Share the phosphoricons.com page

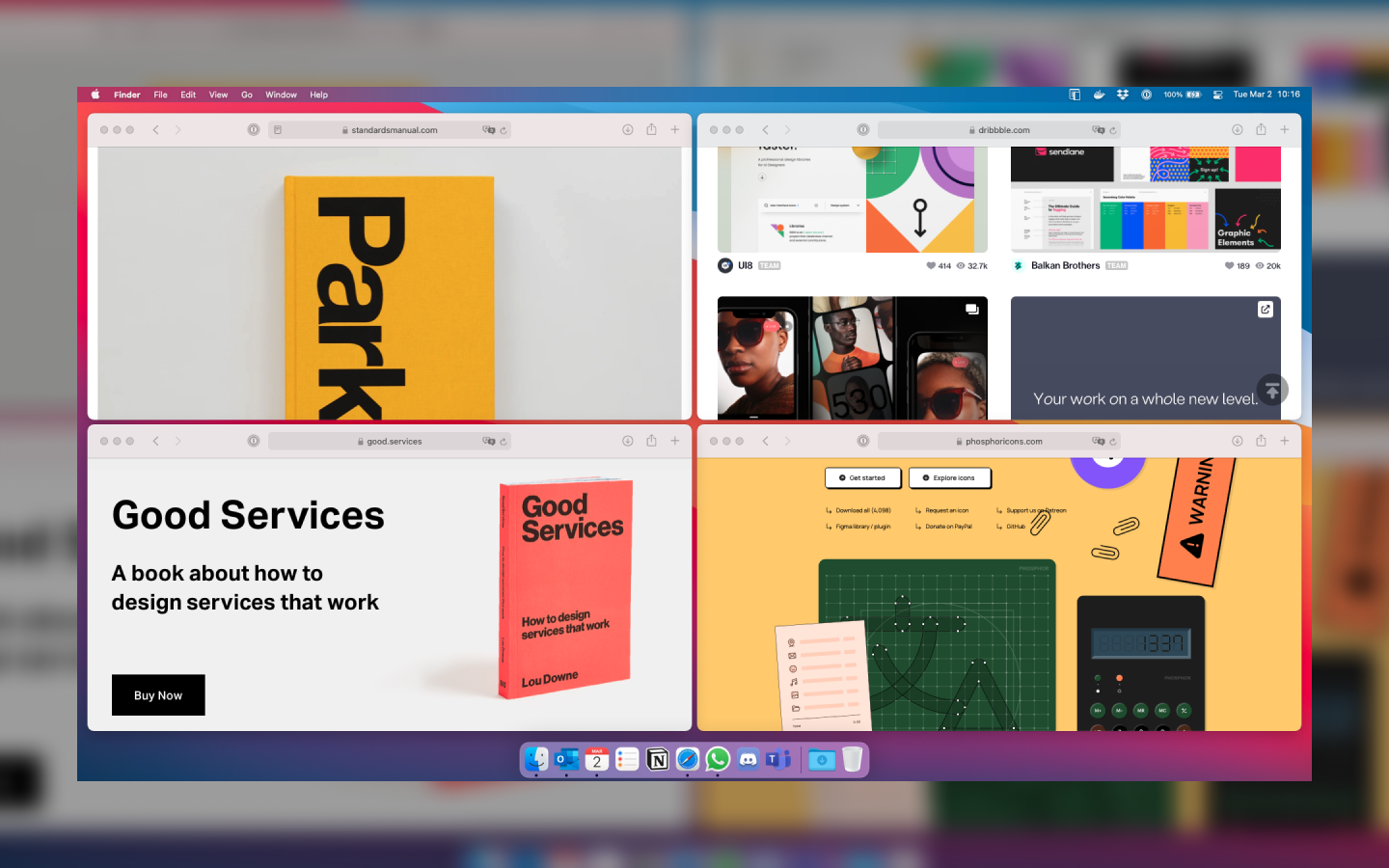click(1261, 441)
